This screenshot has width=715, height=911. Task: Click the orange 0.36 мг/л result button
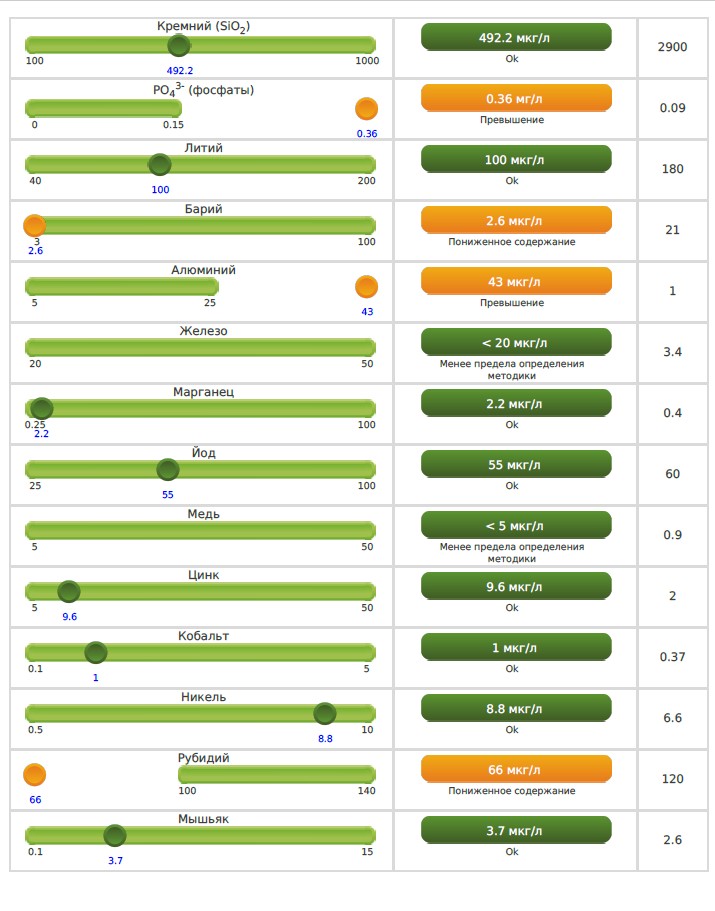click(515, 98)
